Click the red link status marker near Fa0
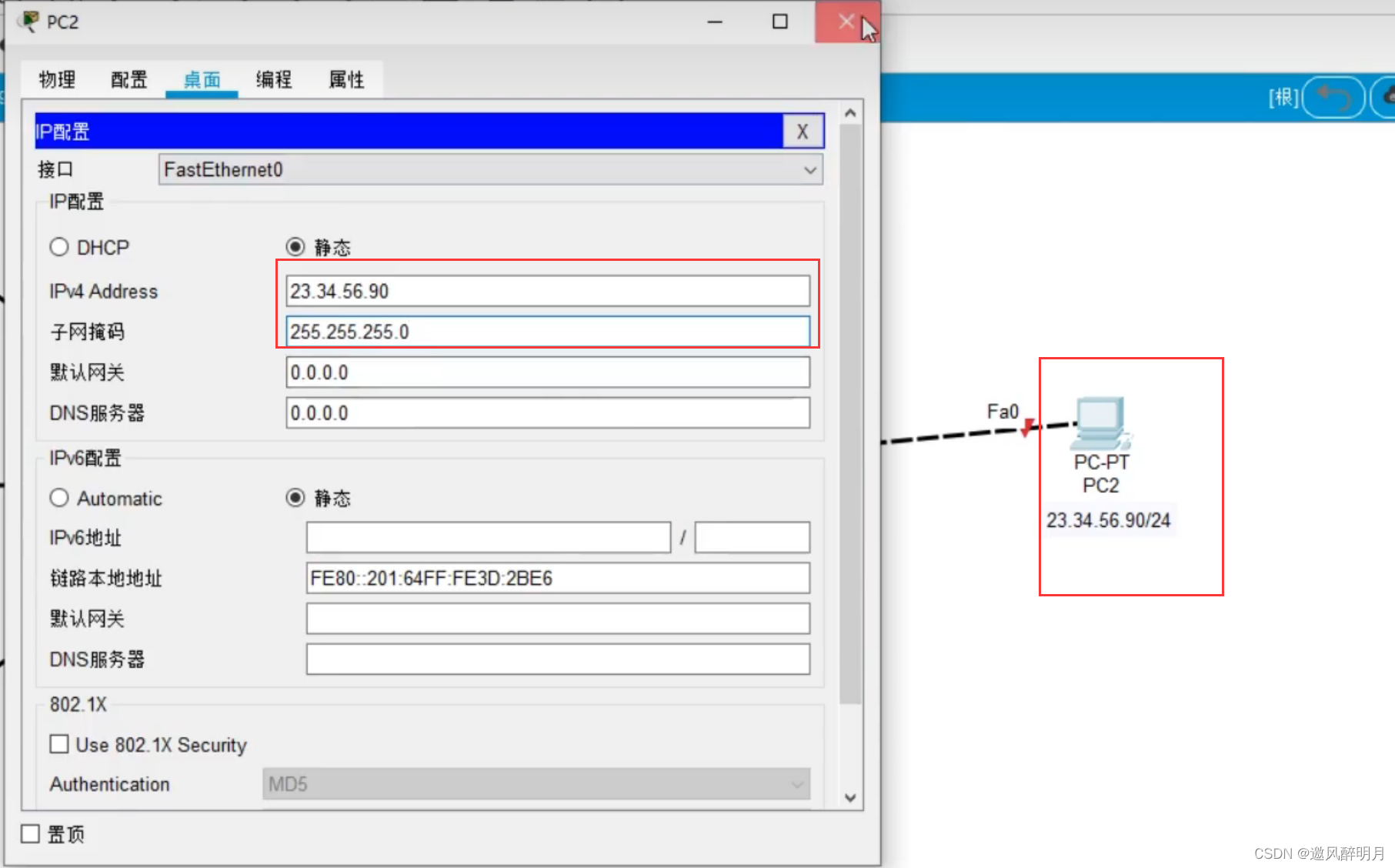 [1027, 427]
